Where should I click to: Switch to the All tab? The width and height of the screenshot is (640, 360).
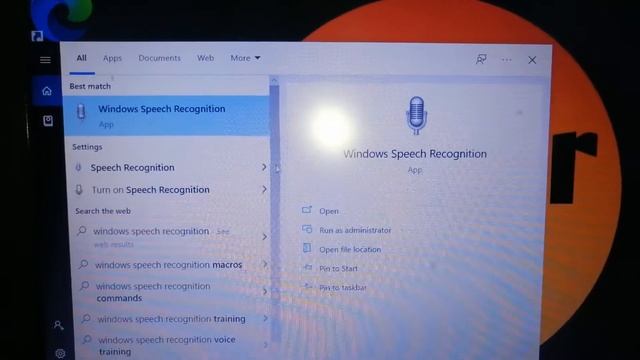[82, 58]
